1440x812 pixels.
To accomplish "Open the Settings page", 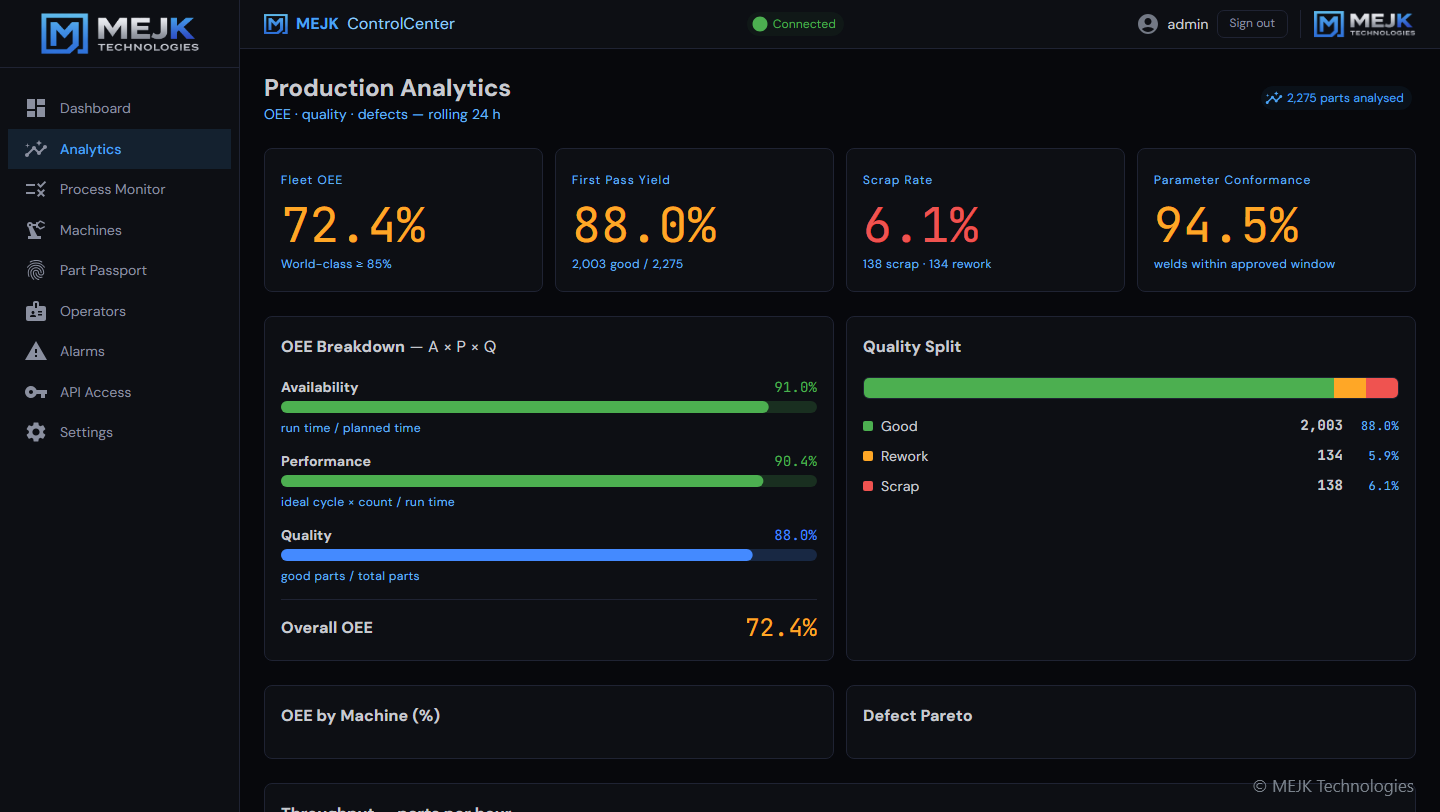I will (120, 432).
